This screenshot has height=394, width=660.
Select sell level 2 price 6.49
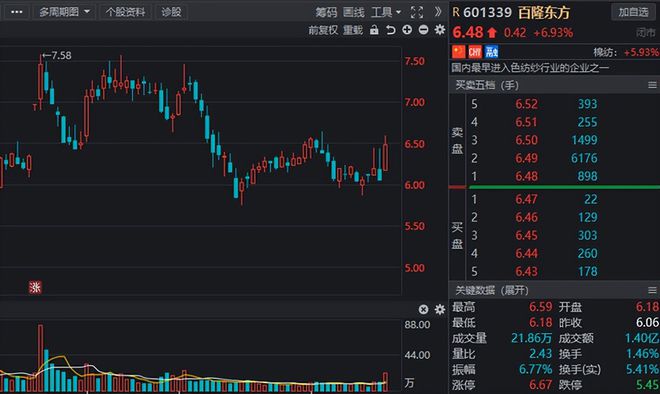pyautogui.click(x=526, y=158)
